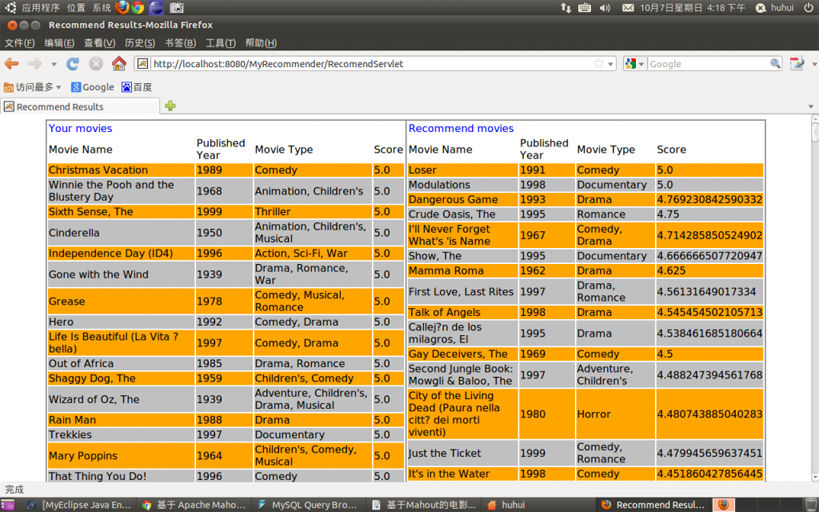819x512 pixels.
Task: Open screenshot camera icon in top panel
Action: pos(177,7)
